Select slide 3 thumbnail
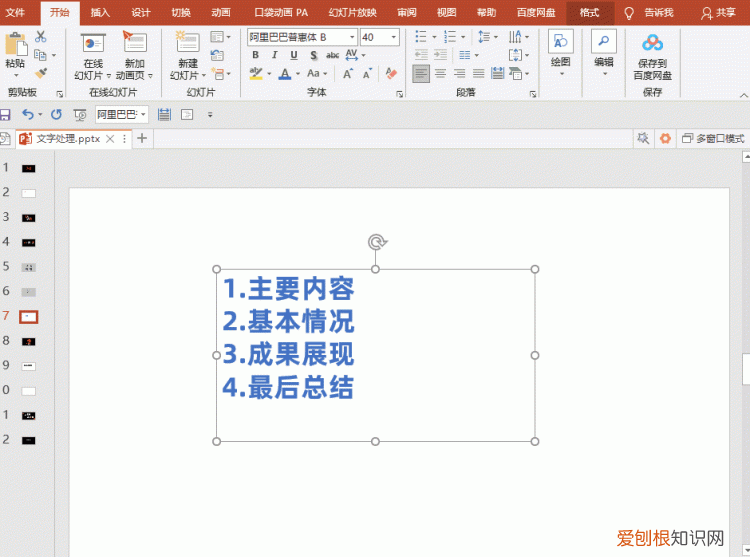 point(28,218)
